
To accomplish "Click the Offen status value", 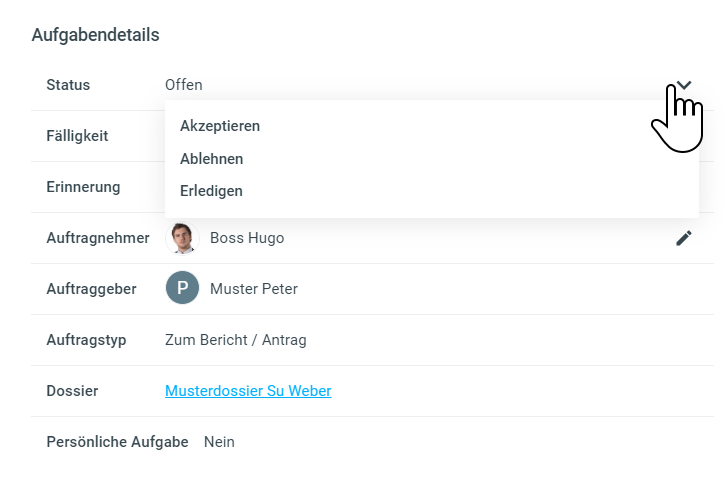I will tap(184, 85).
